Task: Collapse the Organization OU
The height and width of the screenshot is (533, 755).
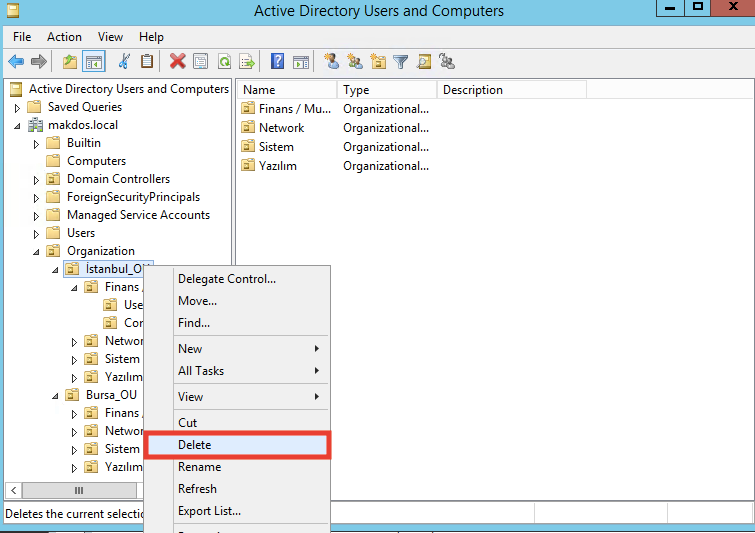Action: click(x=36, y=252)
